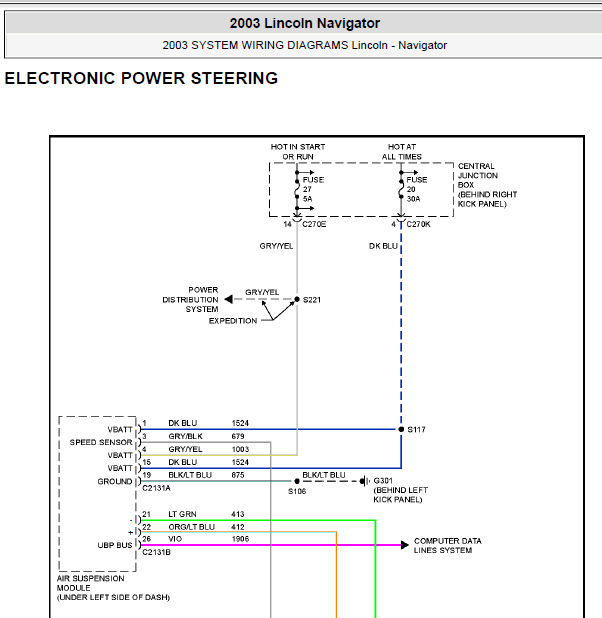The image size is (602, 618).
Task: Click the LT GRN wire label
Action: pyautogui.click(x=182, y=514)
